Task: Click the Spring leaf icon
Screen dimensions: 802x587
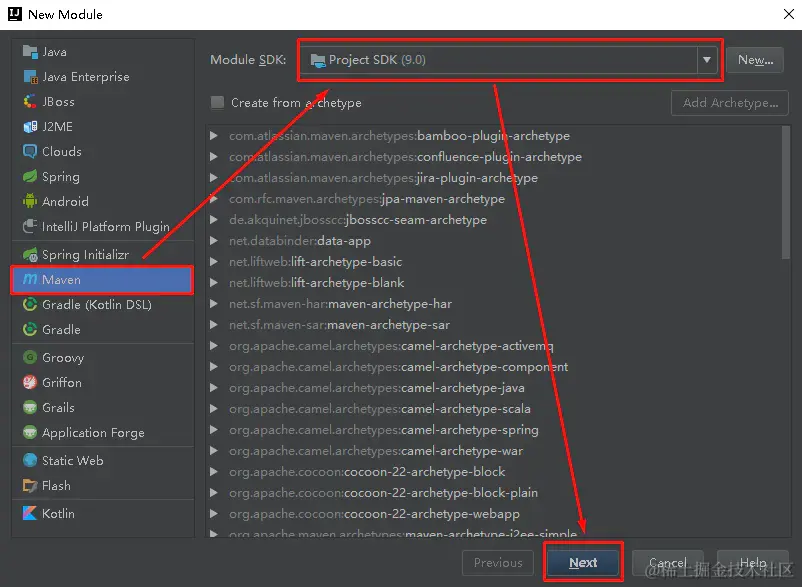Action: [x=30, y=176]
